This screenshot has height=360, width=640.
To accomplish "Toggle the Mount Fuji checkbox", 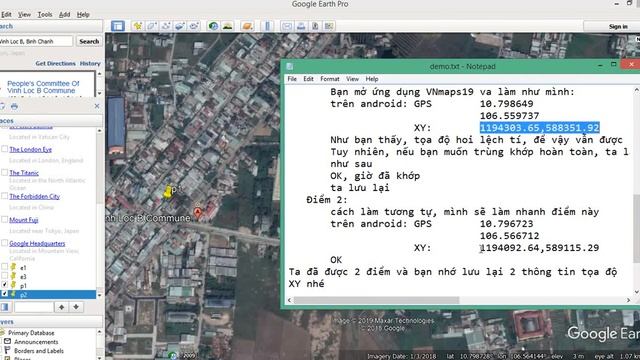I will 4,220.
